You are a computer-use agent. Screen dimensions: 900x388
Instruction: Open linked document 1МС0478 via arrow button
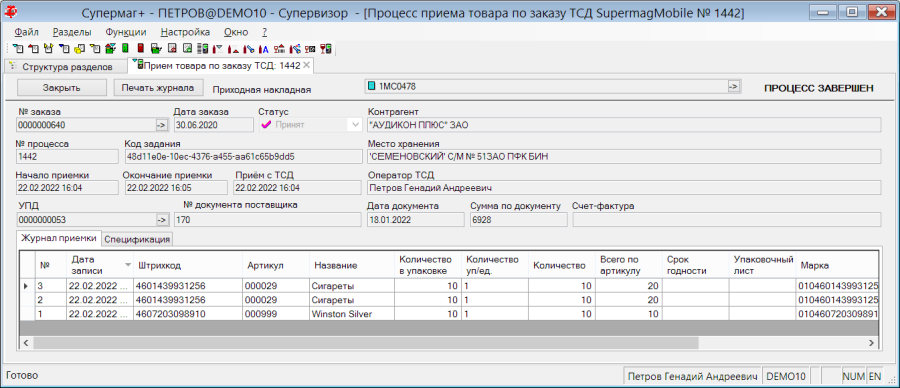pos(733,87)
